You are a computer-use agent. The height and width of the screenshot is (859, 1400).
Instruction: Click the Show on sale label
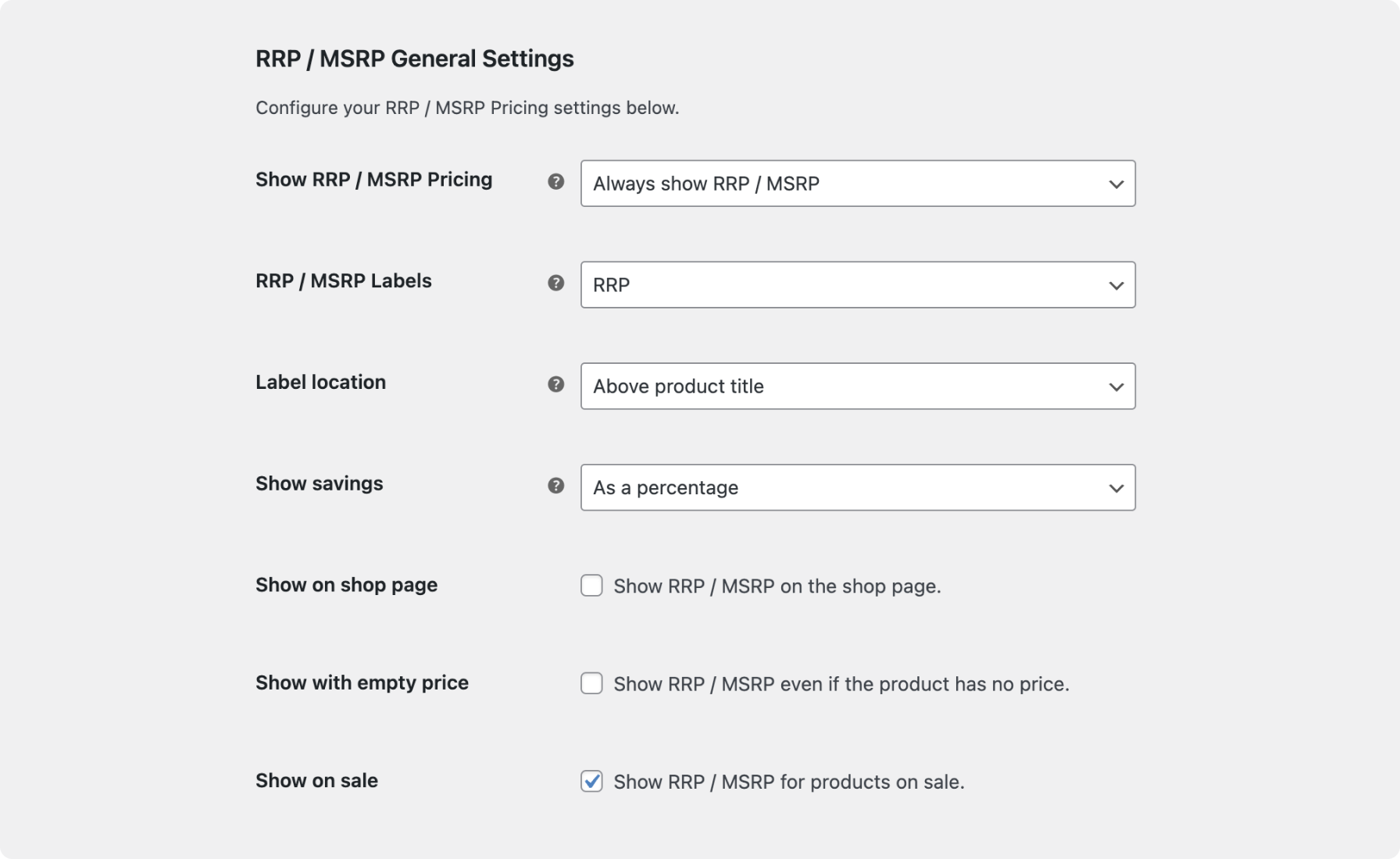tap(316, 781)
